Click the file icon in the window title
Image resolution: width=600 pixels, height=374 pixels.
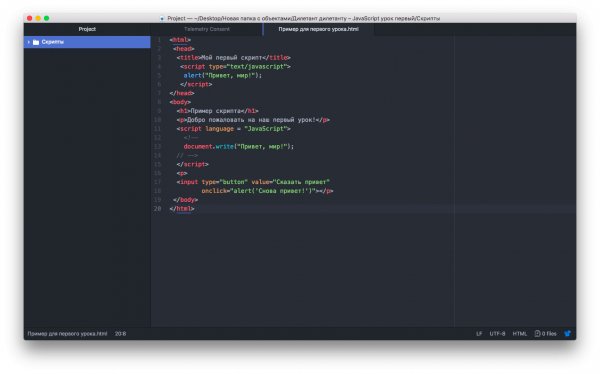tap(162, 18)
